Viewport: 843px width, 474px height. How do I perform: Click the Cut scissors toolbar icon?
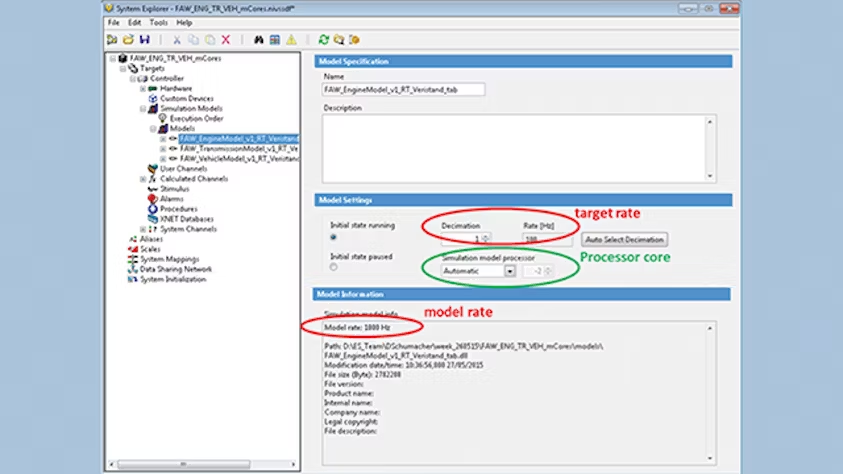[177, 40]
